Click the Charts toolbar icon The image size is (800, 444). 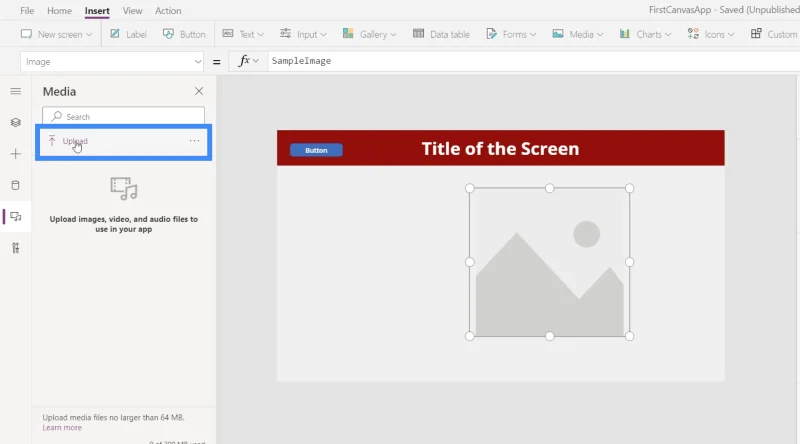pos(624,34)
